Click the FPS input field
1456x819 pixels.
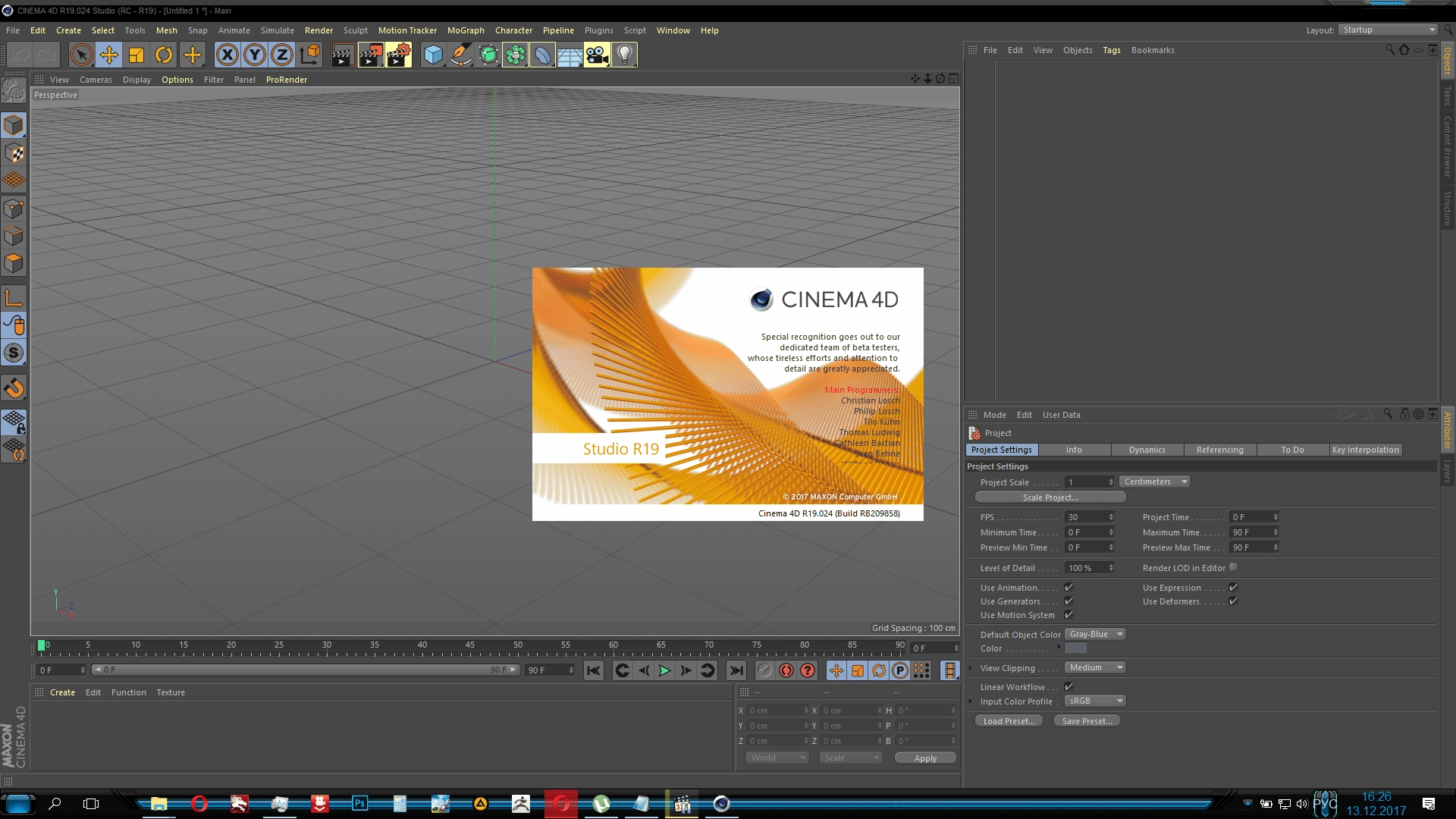click(x=1090, y=517)
